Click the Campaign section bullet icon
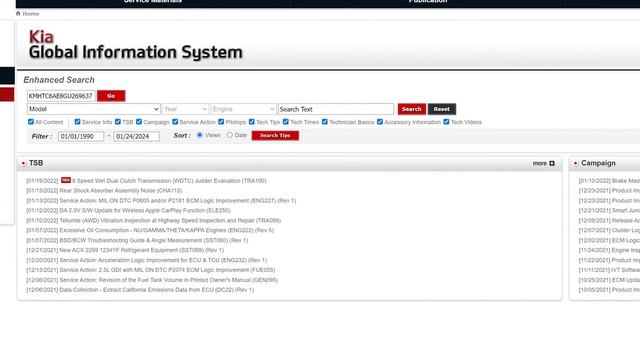The width and height of the screenshot is (640, 360). click(x=576, y=163)
